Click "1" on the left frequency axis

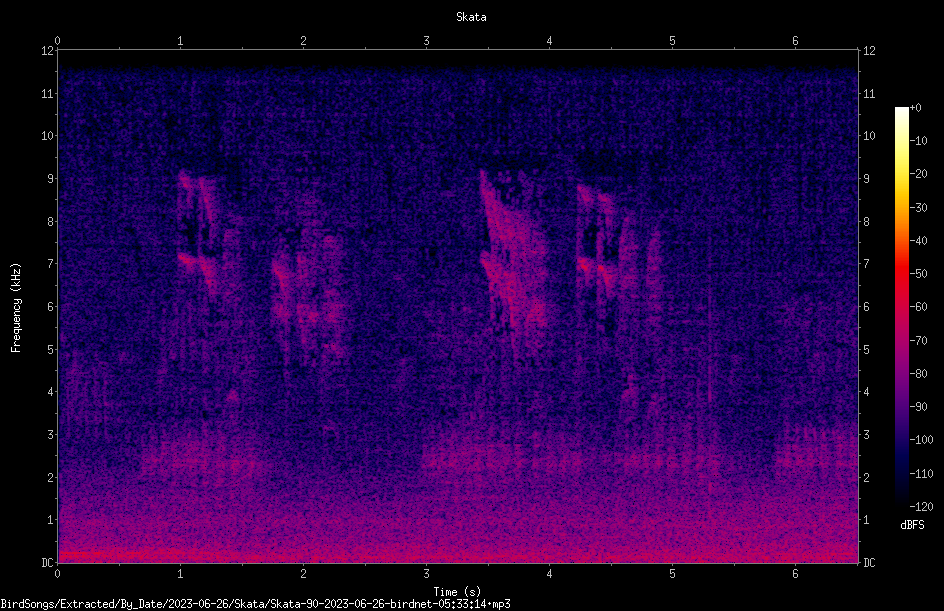click(51, 520)
